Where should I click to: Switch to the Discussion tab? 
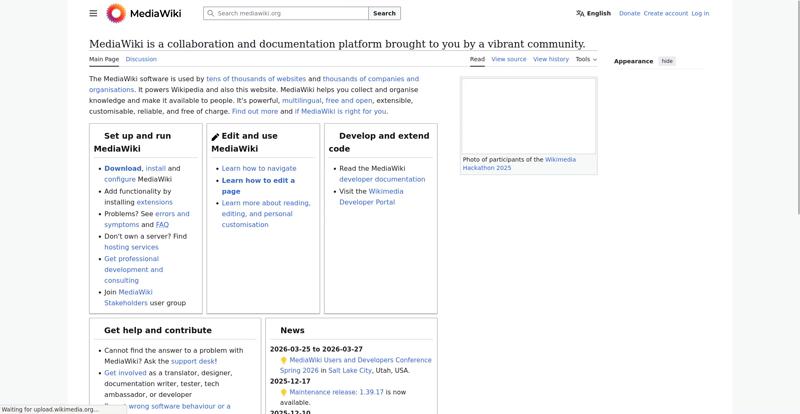pos(141,59)
